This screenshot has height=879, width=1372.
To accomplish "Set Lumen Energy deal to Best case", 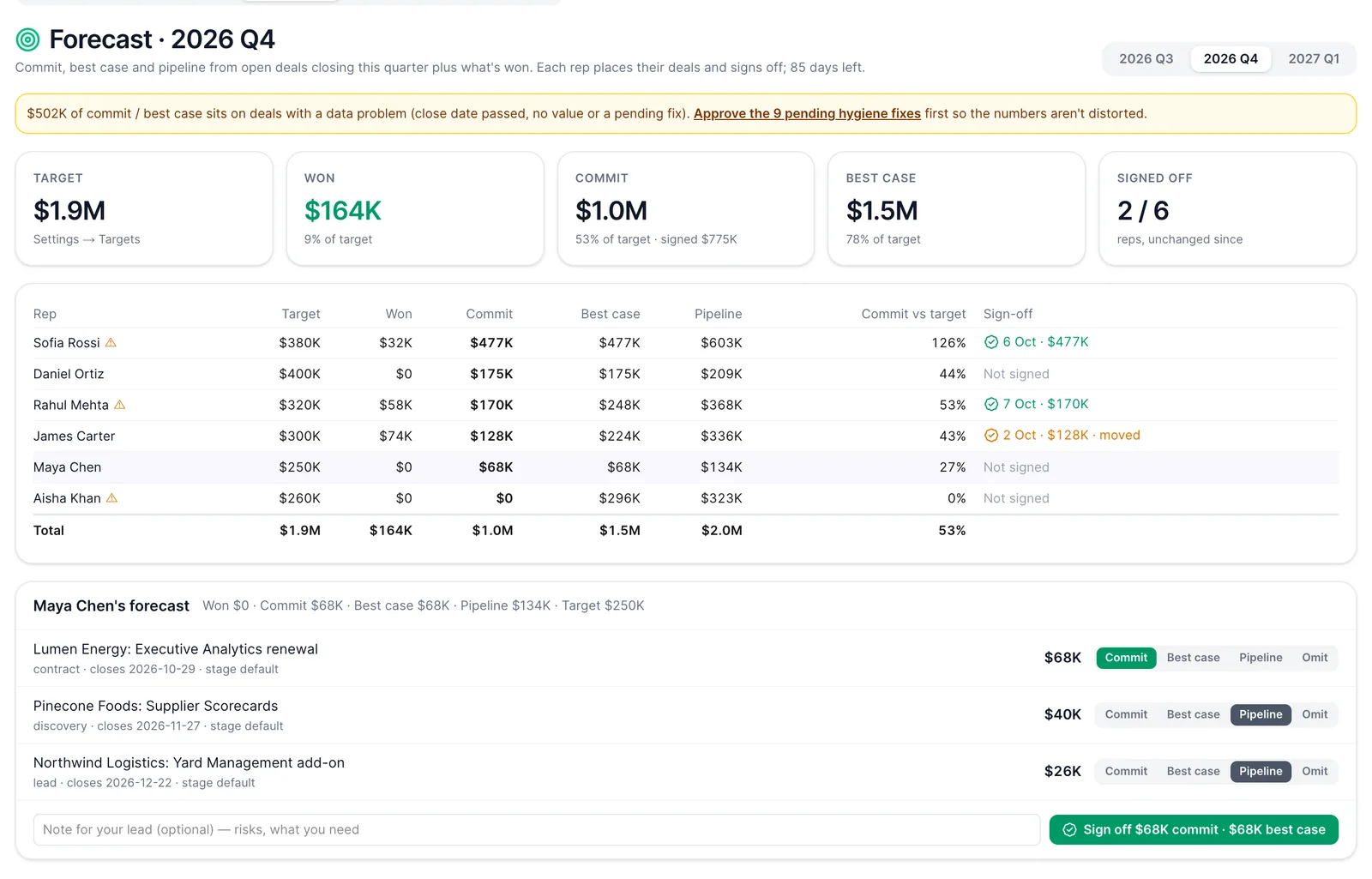I will (x=1193, y=658).
